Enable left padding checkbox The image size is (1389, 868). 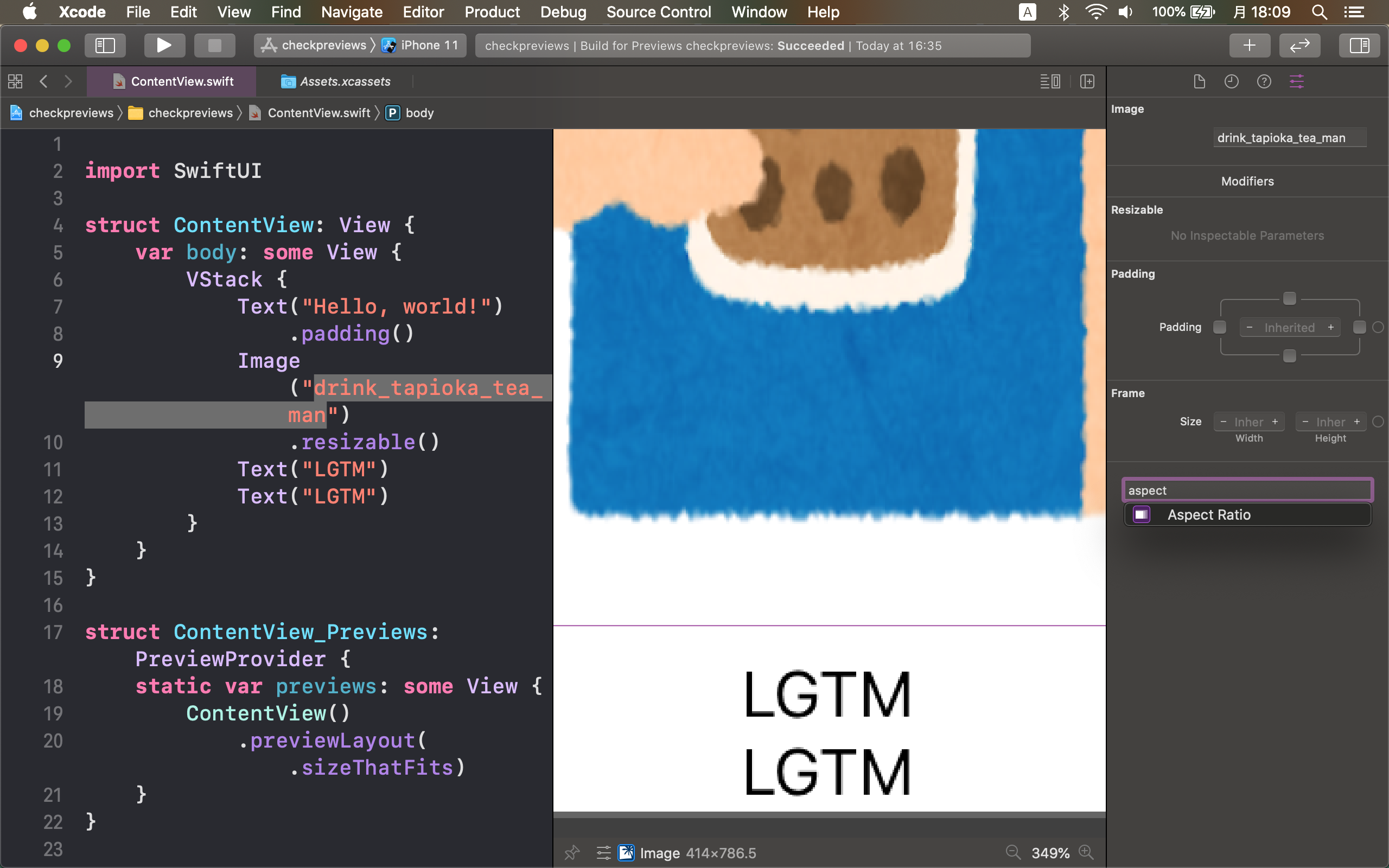pos(1220,327)
